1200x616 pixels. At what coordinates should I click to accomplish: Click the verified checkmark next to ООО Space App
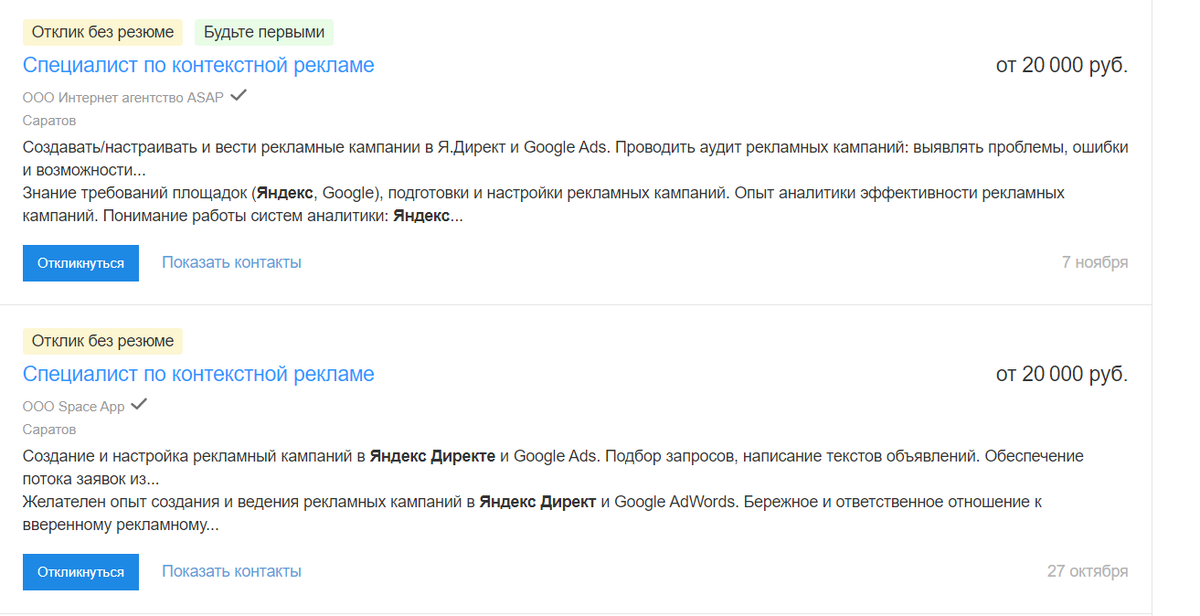pos(139,405)
